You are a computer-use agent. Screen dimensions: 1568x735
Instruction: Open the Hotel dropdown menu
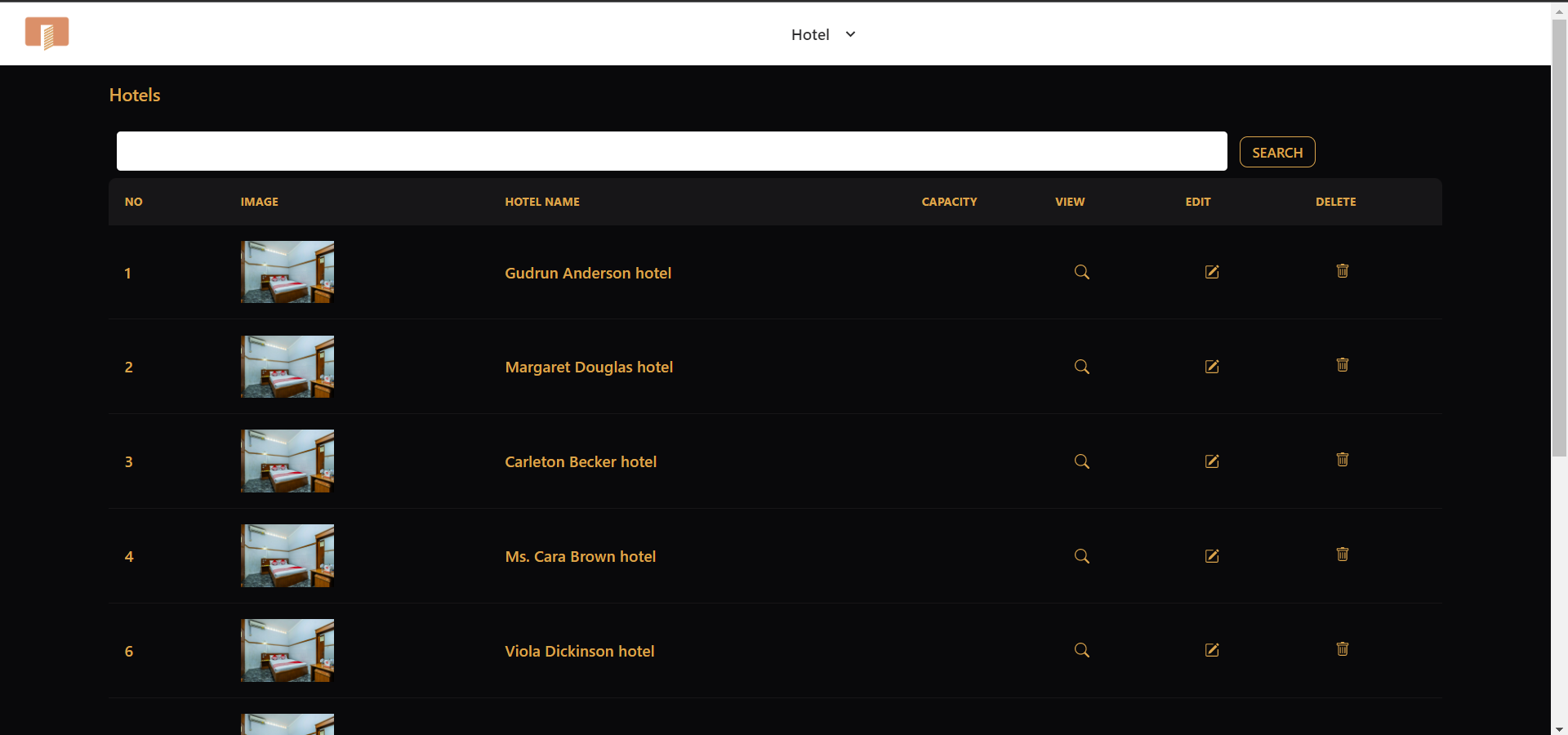823,34
